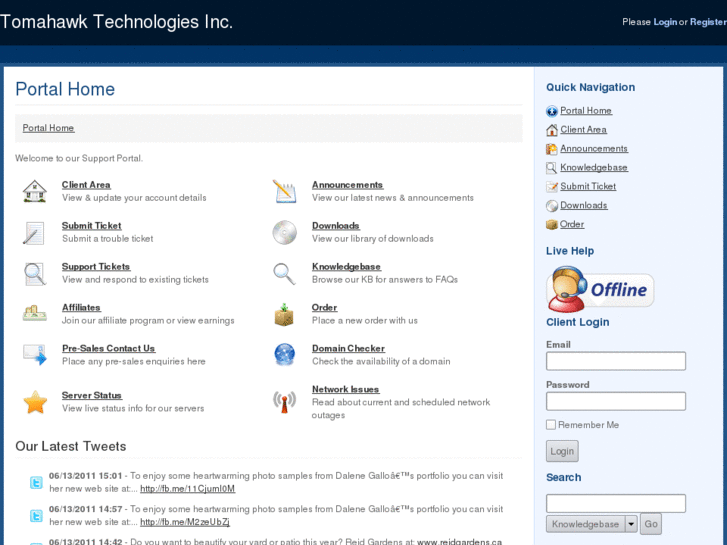Click the Go search button
This screenshot has height=545, width=727.
coord(650,524)
